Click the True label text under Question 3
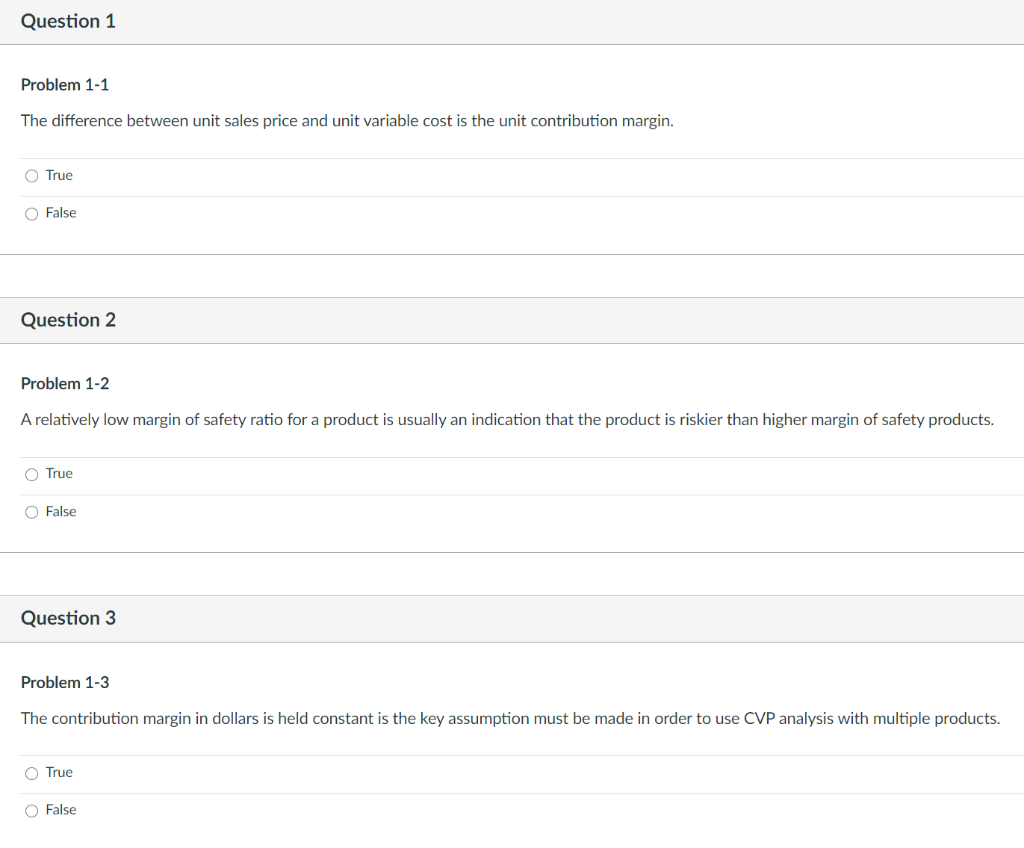Viewport: 1024px width, 848px height. click(58, 772)
